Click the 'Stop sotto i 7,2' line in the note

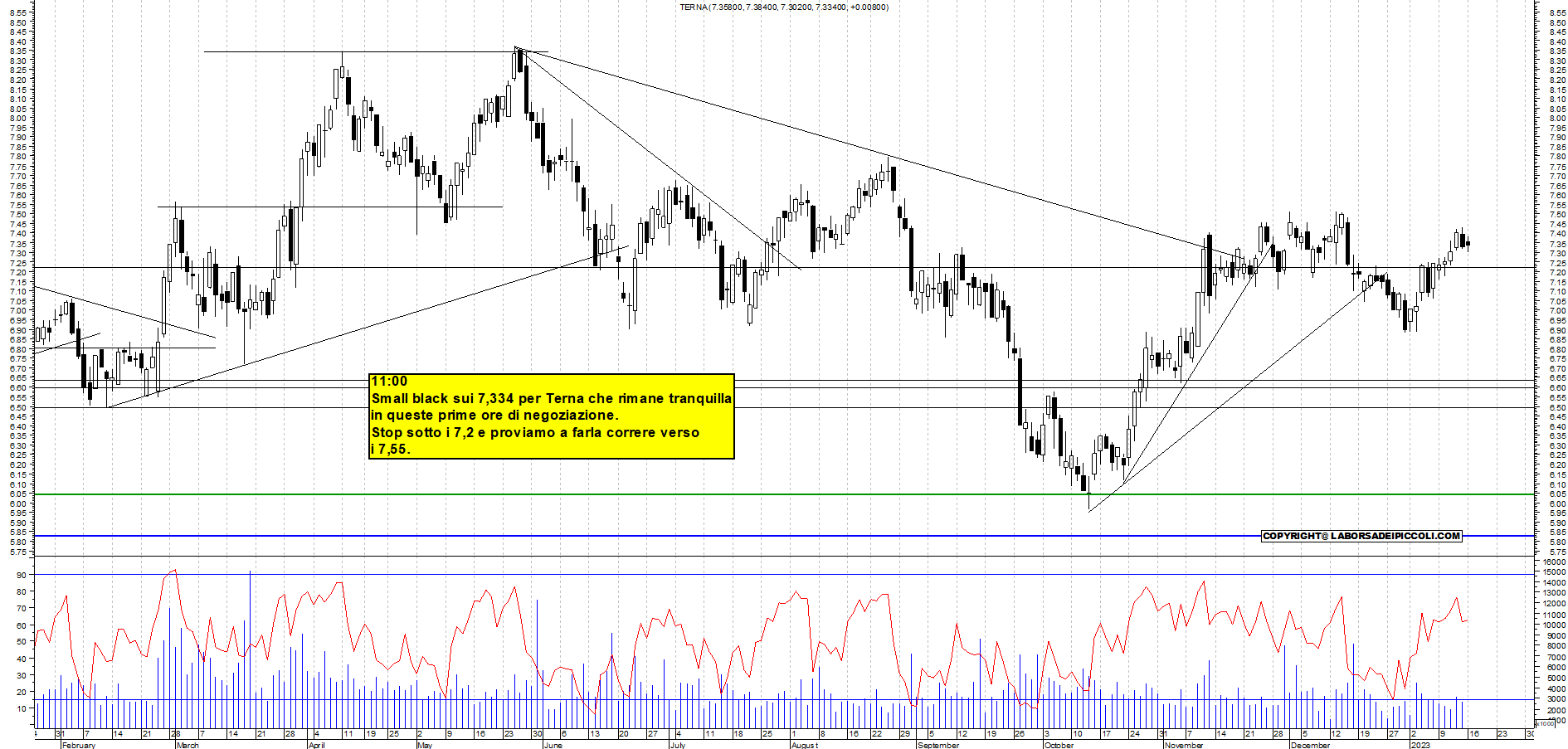click(535, 432)
